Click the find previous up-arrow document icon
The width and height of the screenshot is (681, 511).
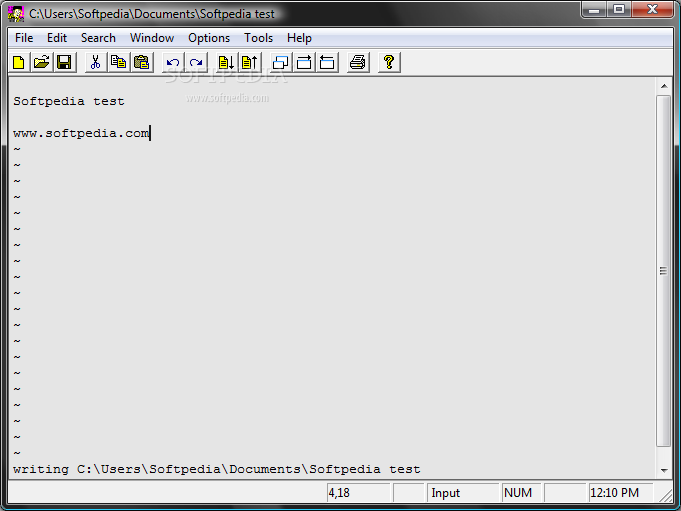click(x=249, y=63)
